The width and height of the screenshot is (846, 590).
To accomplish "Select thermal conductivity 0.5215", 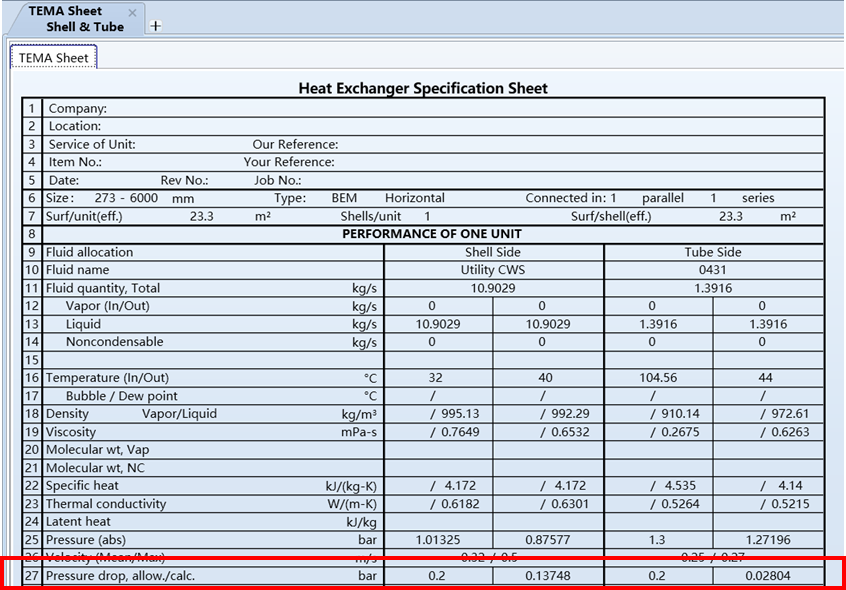I will (x=790, y=504).
